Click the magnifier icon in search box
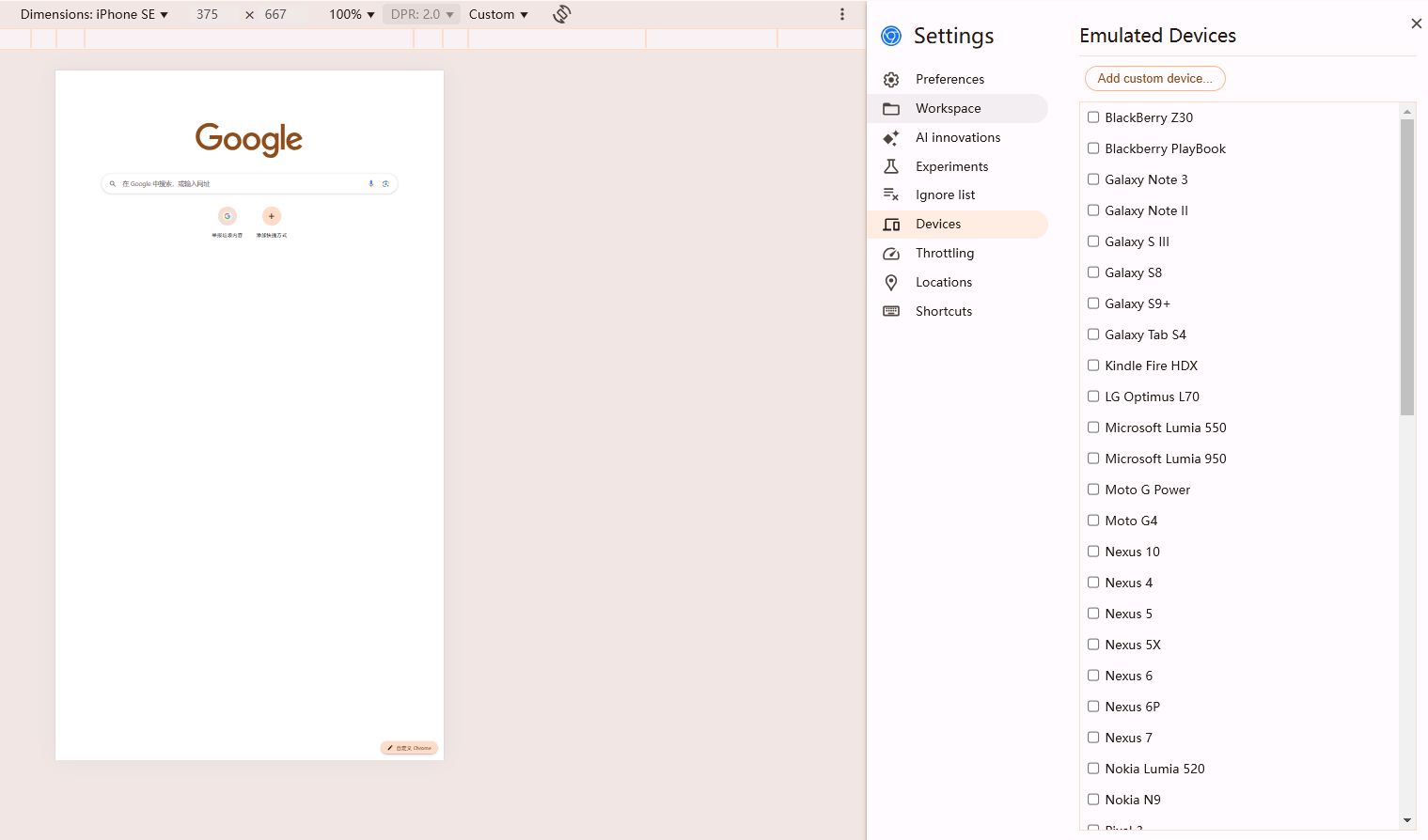 coord(113,184)
